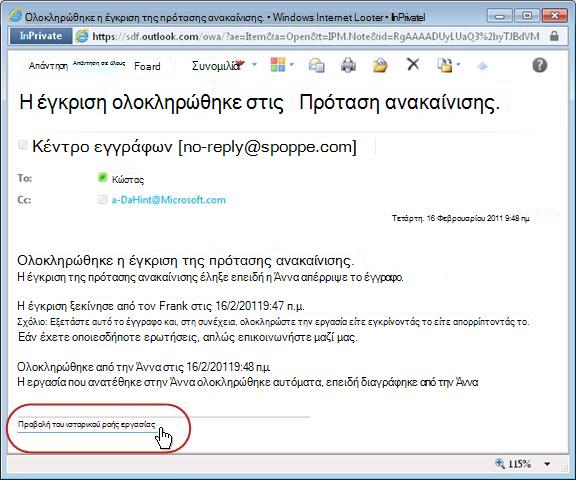Click the envelope message icon in toolbar
Image resolution: width=576 pixels, height=480 pixels.
coord(316,65)
